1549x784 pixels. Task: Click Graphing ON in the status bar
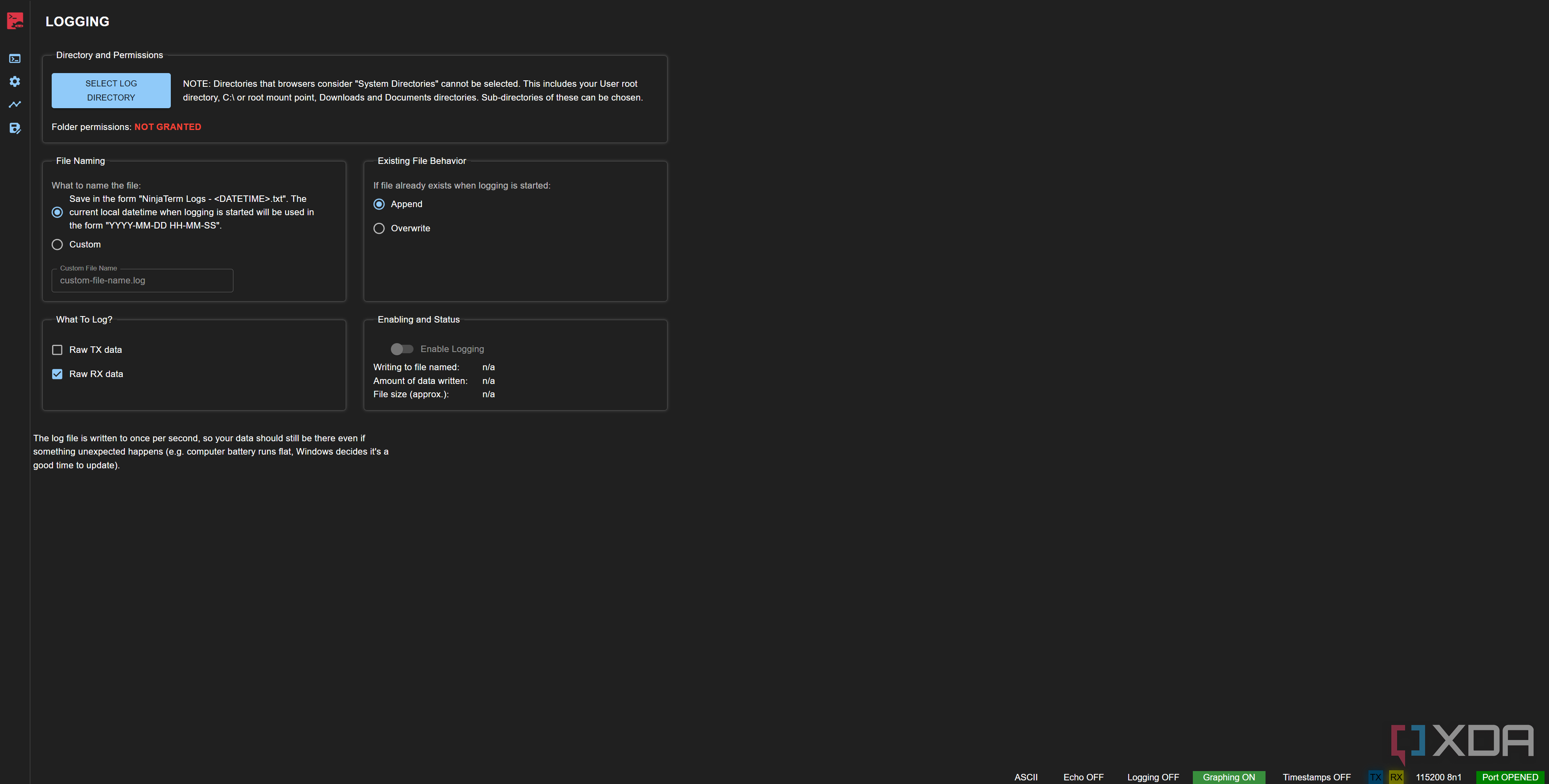(x=1228, y=777)
